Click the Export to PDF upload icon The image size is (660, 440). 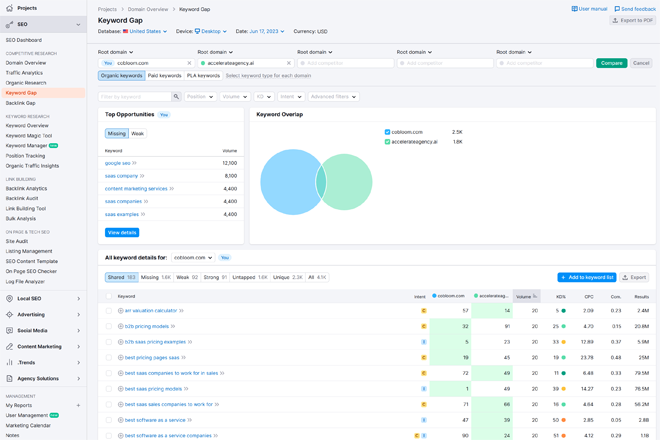(x=615, y=20)
